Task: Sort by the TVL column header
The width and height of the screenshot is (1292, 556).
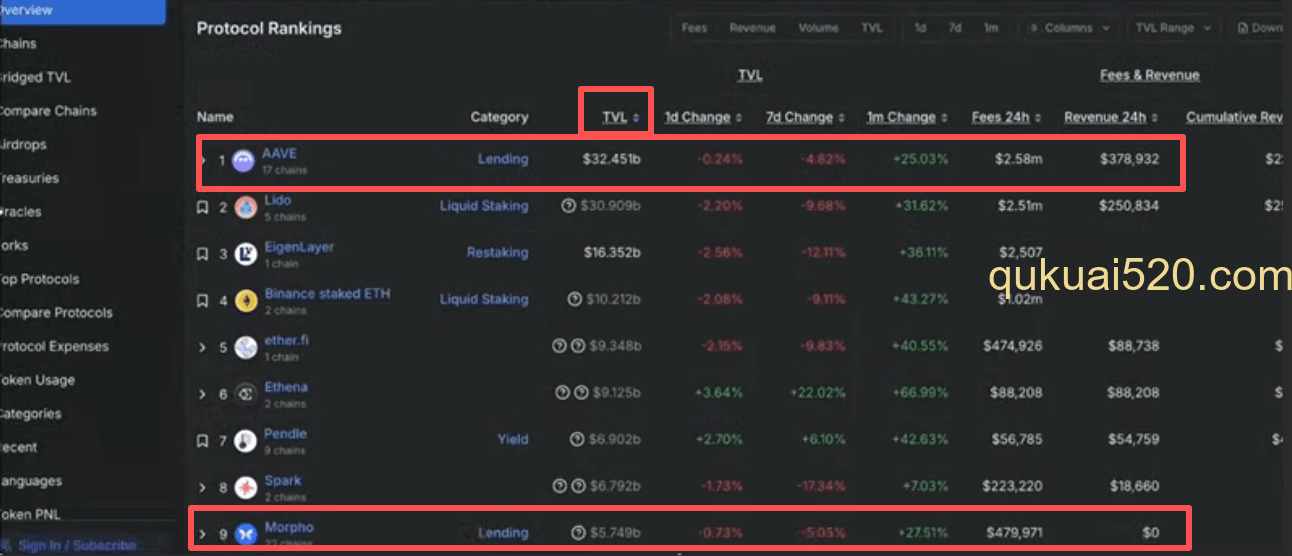Action: coord(620,117)
